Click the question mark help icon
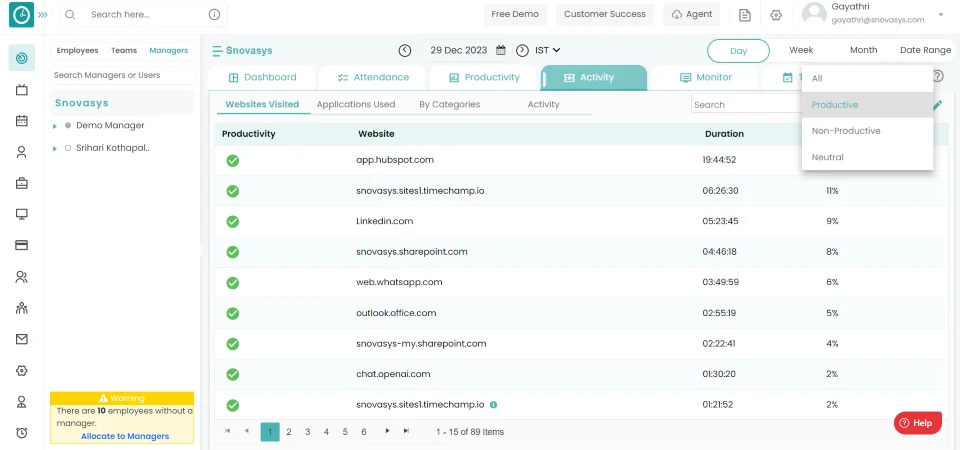This screenshot has width=960, height=450. pyautogui.click(x=938, y=76)
